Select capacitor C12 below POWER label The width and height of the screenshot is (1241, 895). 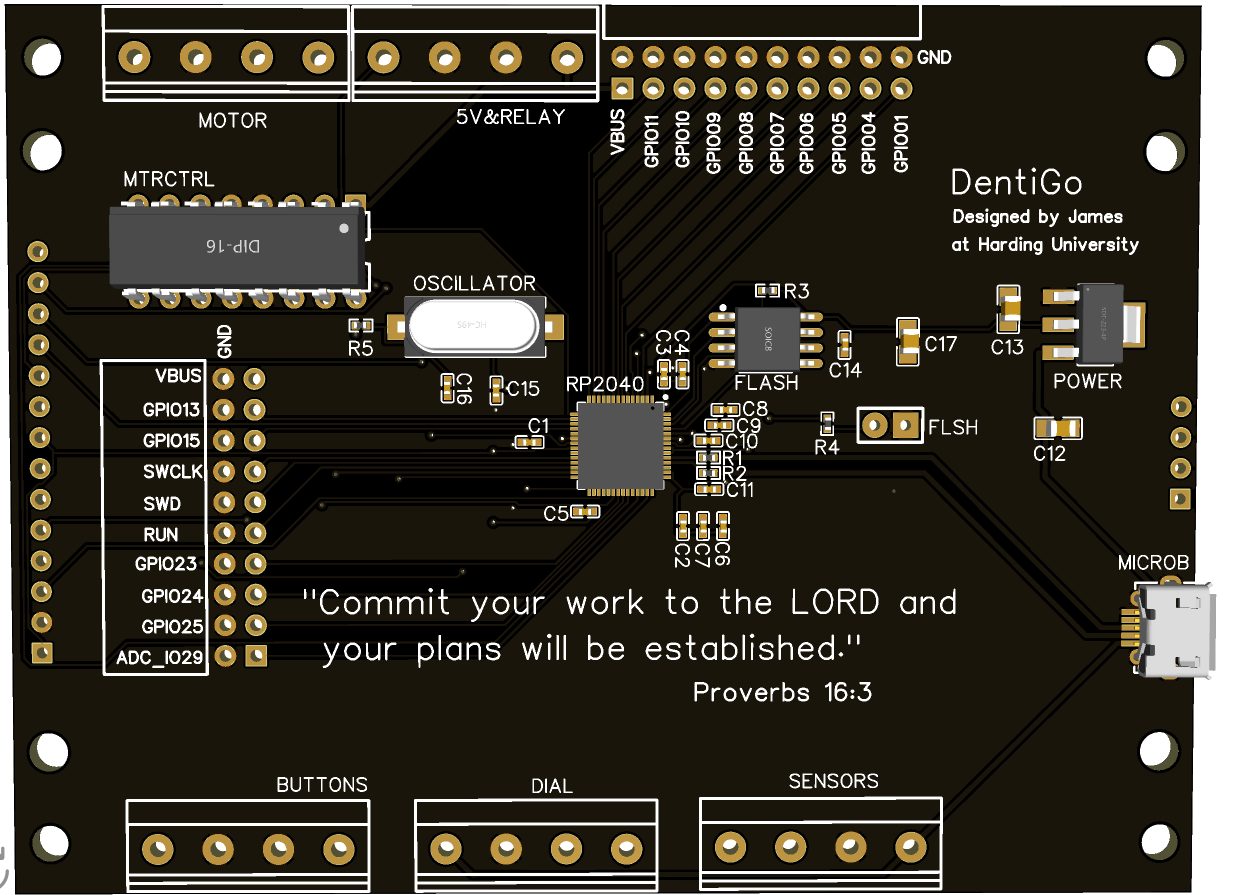pos(1057,428)
